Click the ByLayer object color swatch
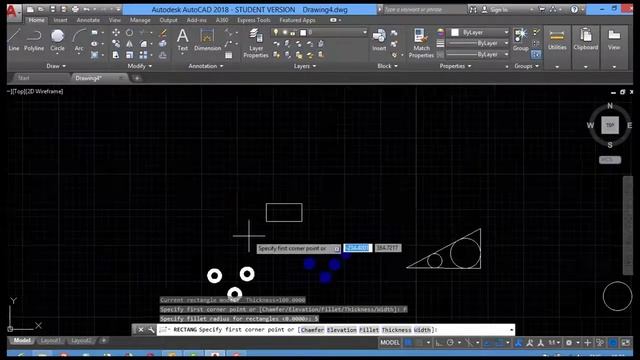 (455, 32)
